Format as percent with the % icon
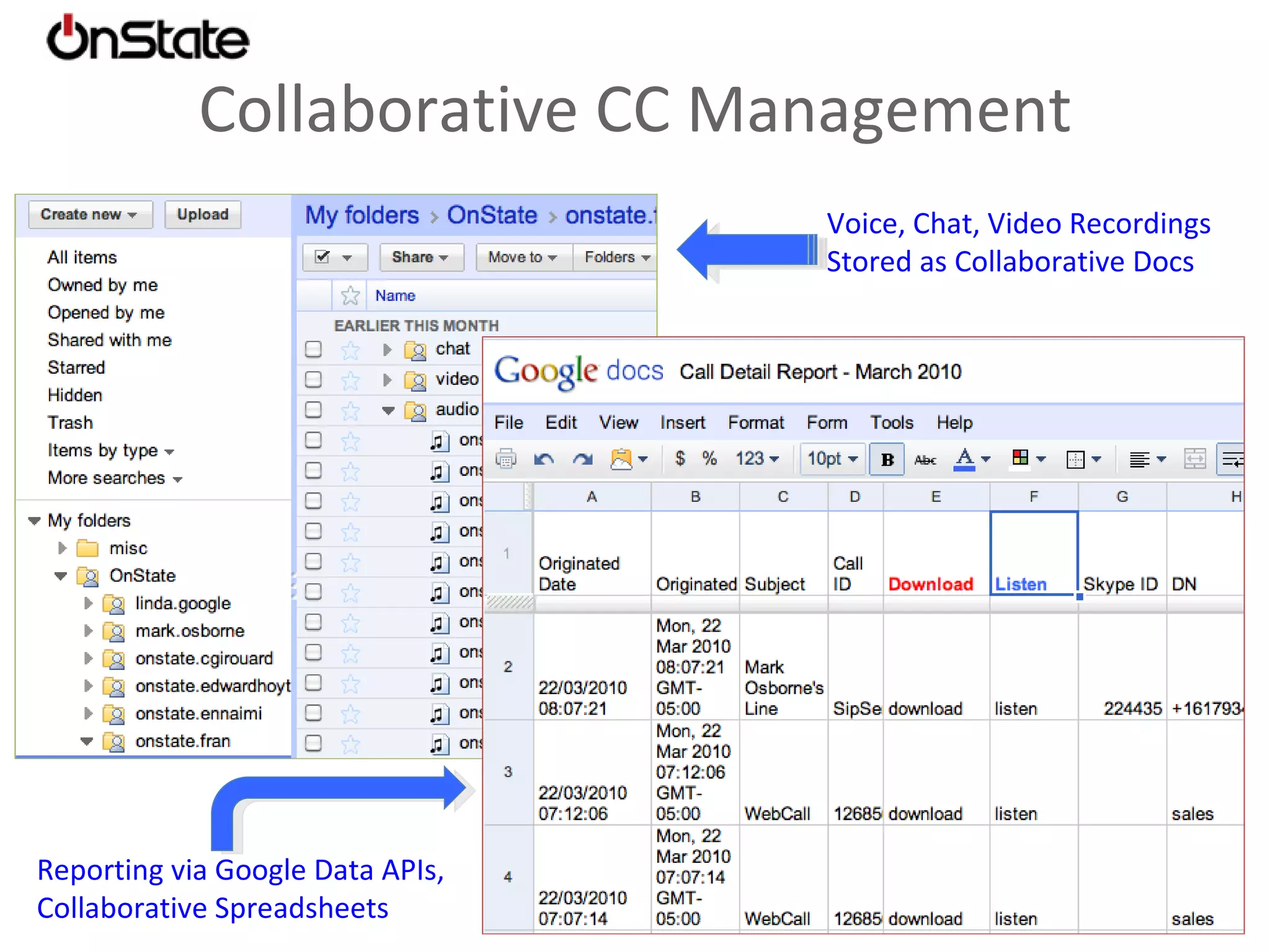 [x=709, y=458]
